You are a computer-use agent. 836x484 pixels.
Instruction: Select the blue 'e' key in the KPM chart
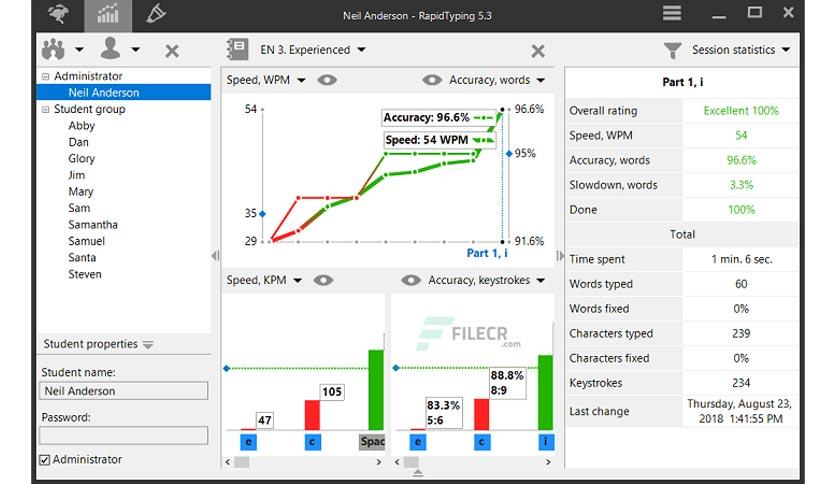coord(248,442)
